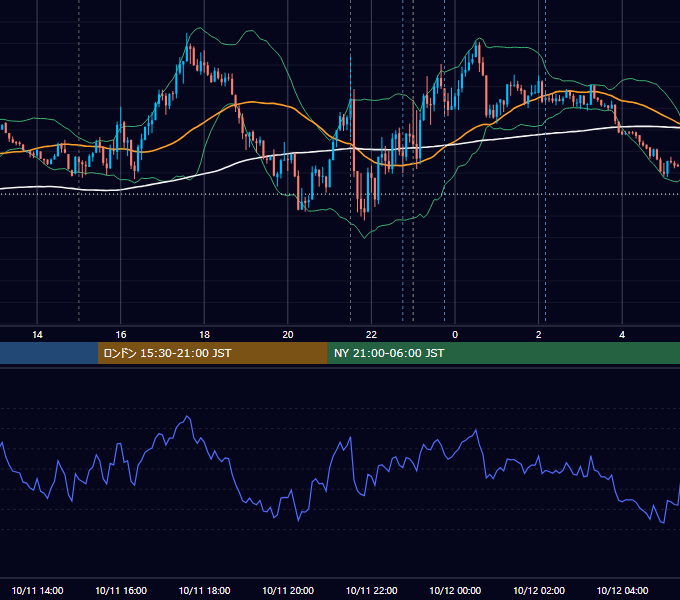Click the 10/11 18:00 date label

pyautogui.click(x=204, y=590)
